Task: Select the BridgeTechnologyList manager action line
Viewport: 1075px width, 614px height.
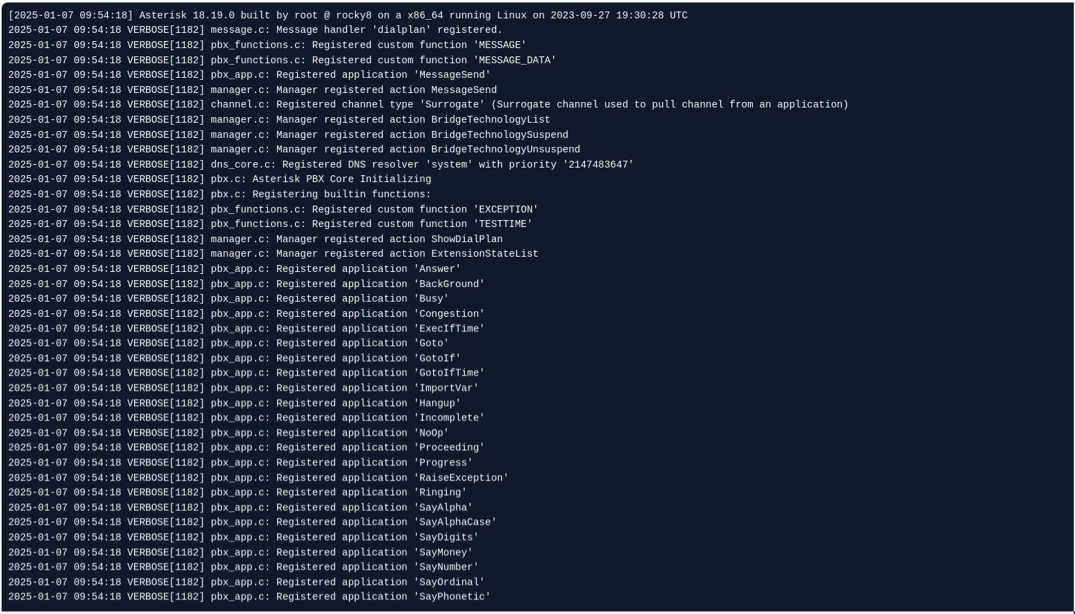Action: point(279,120)
